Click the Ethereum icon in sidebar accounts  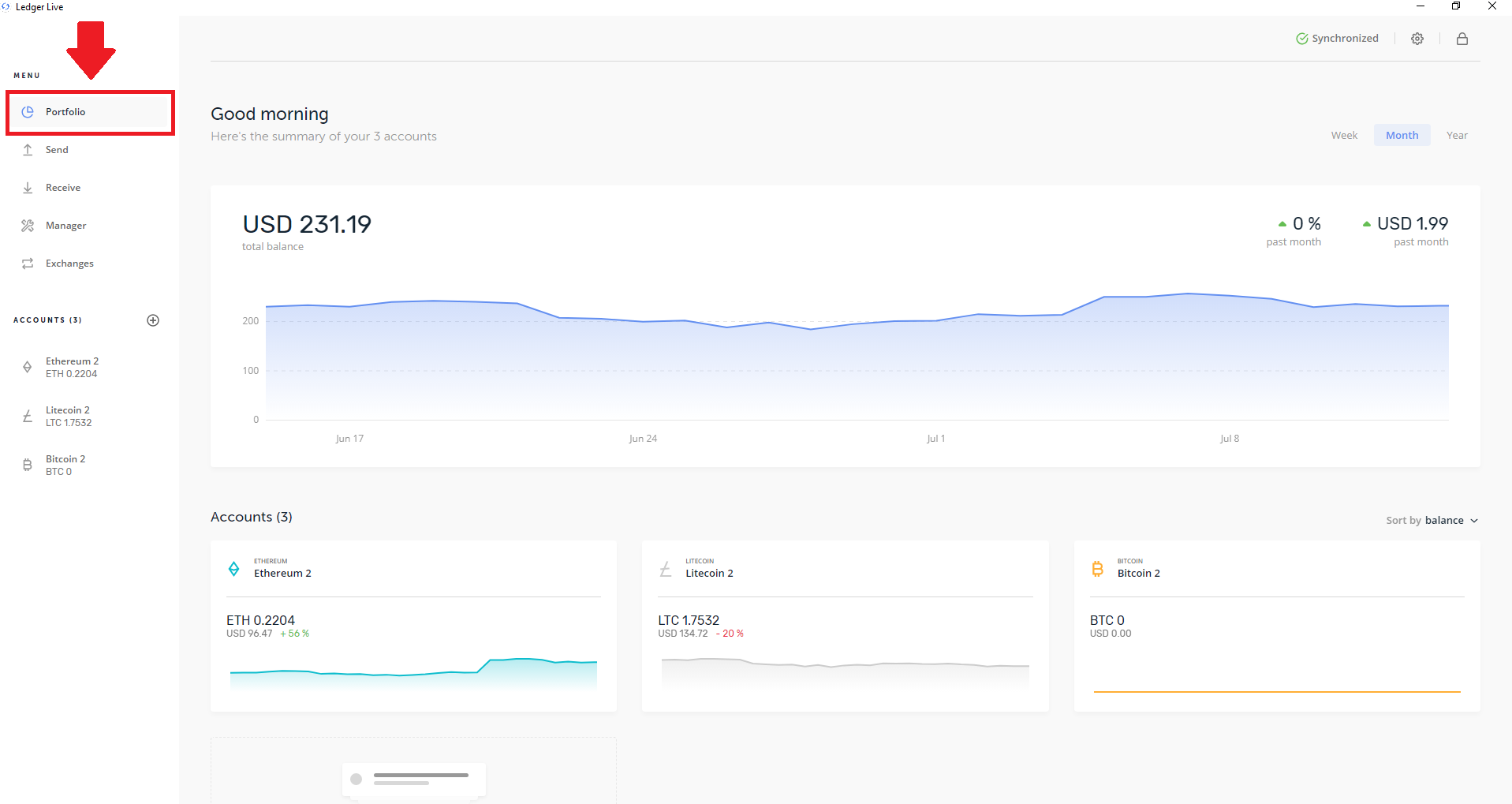click(28, 367)
